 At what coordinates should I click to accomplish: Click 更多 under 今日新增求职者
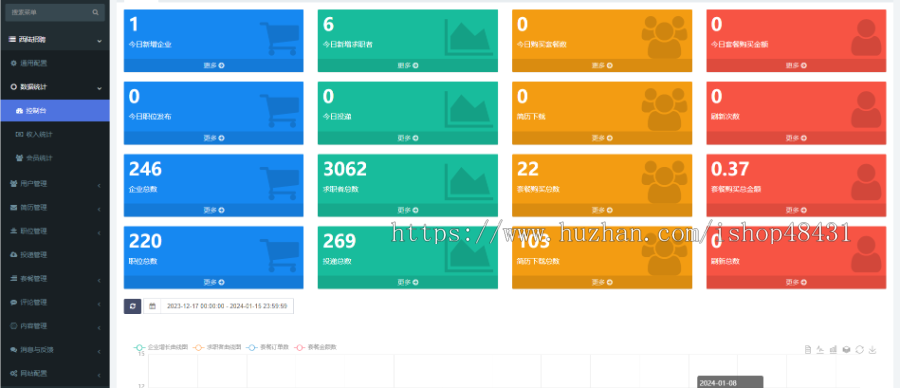point(408,65)
